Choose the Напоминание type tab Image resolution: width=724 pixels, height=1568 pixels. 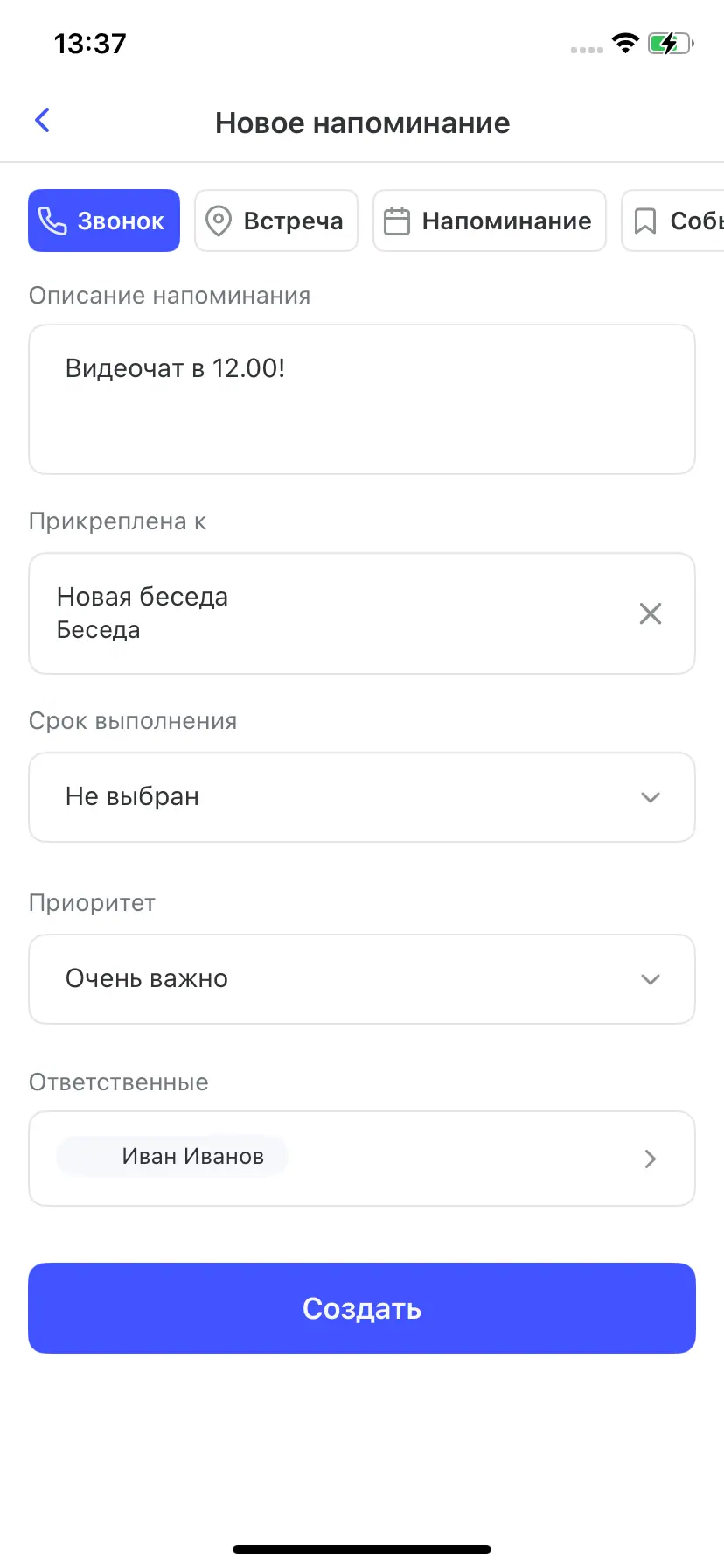(x=490, y=221)
